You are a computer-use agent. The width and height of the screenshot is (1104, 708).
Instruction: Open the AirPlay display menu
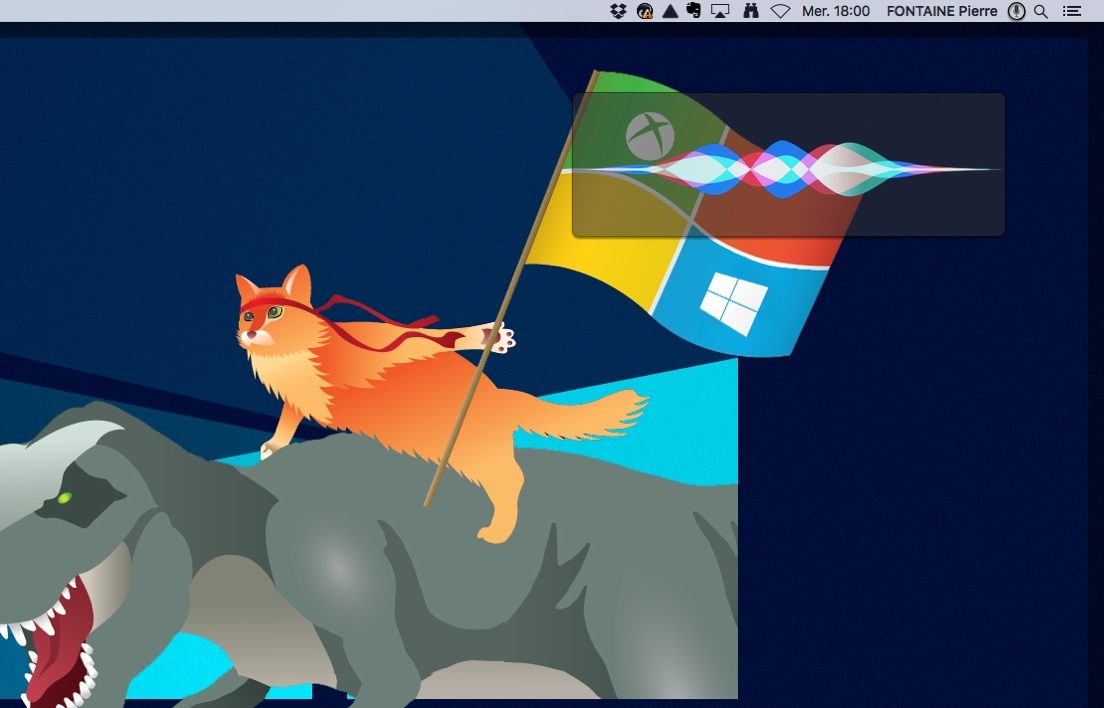coord(720,11)
